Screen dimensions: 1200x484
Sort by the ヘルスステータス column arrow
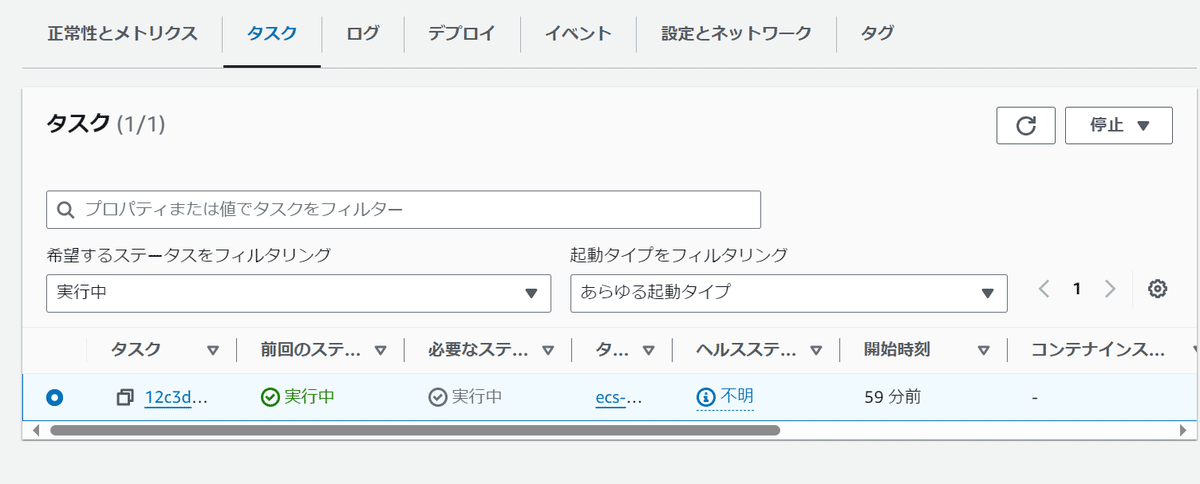[816, 350]
